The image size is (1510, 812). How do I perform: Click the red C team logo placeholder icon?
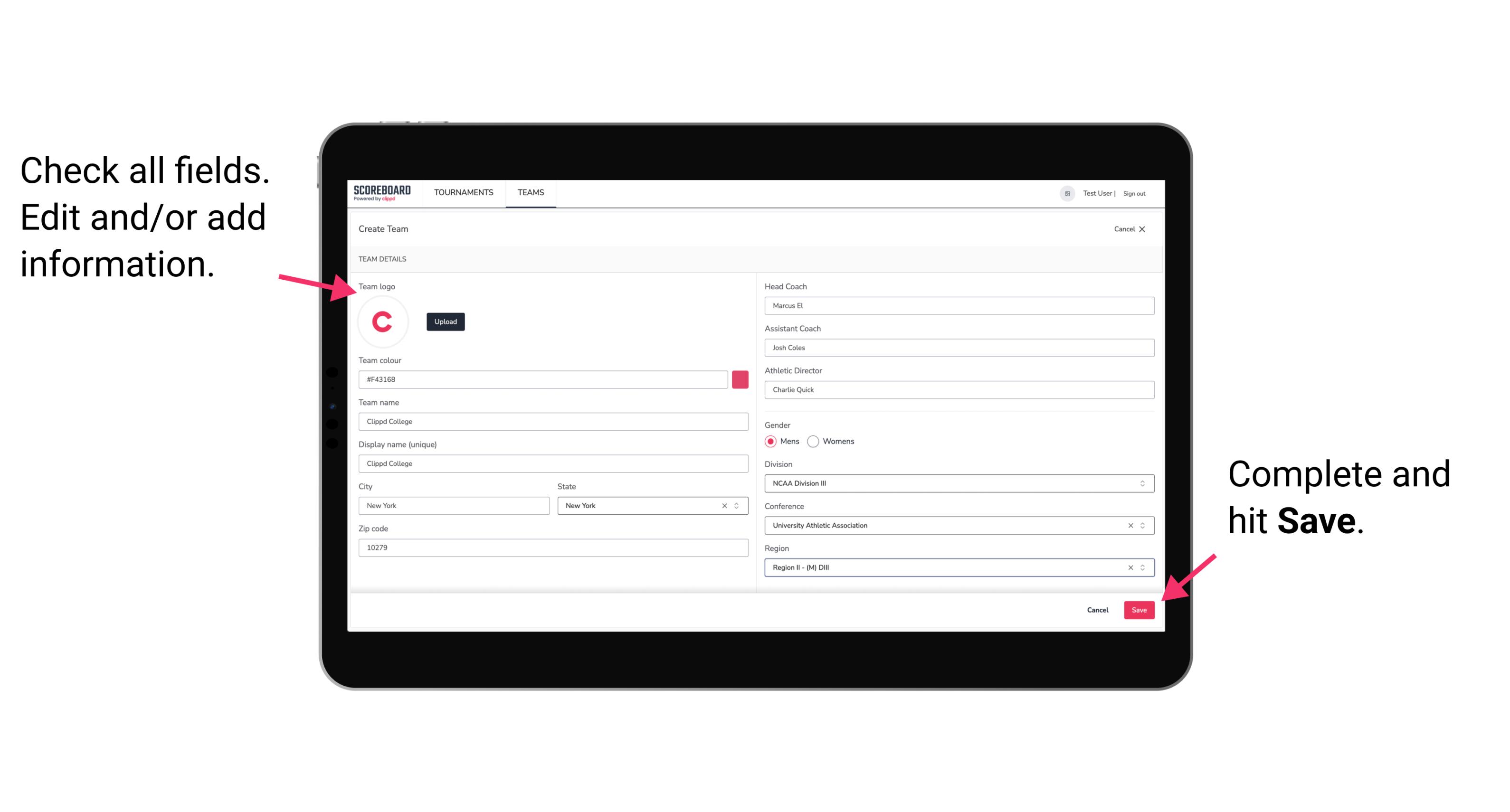pos(382,322)
